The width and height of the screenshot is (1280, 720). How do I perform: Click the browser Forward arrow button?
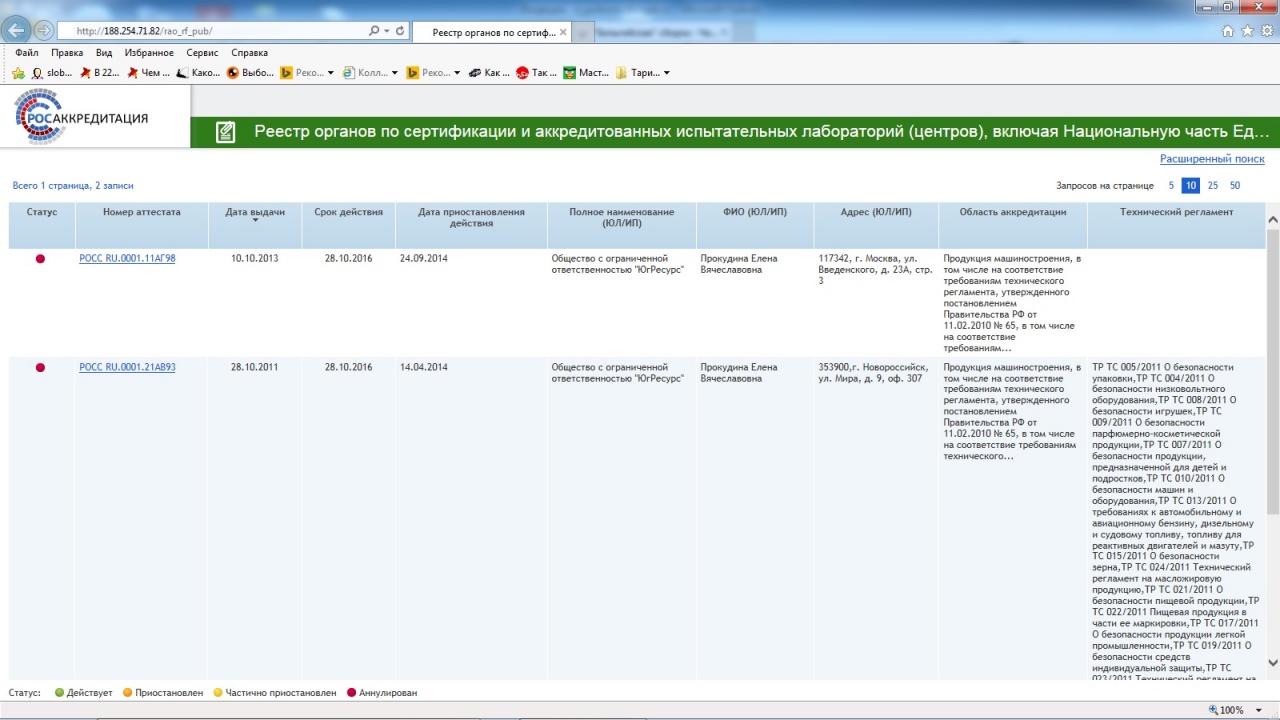click(44, 31)
